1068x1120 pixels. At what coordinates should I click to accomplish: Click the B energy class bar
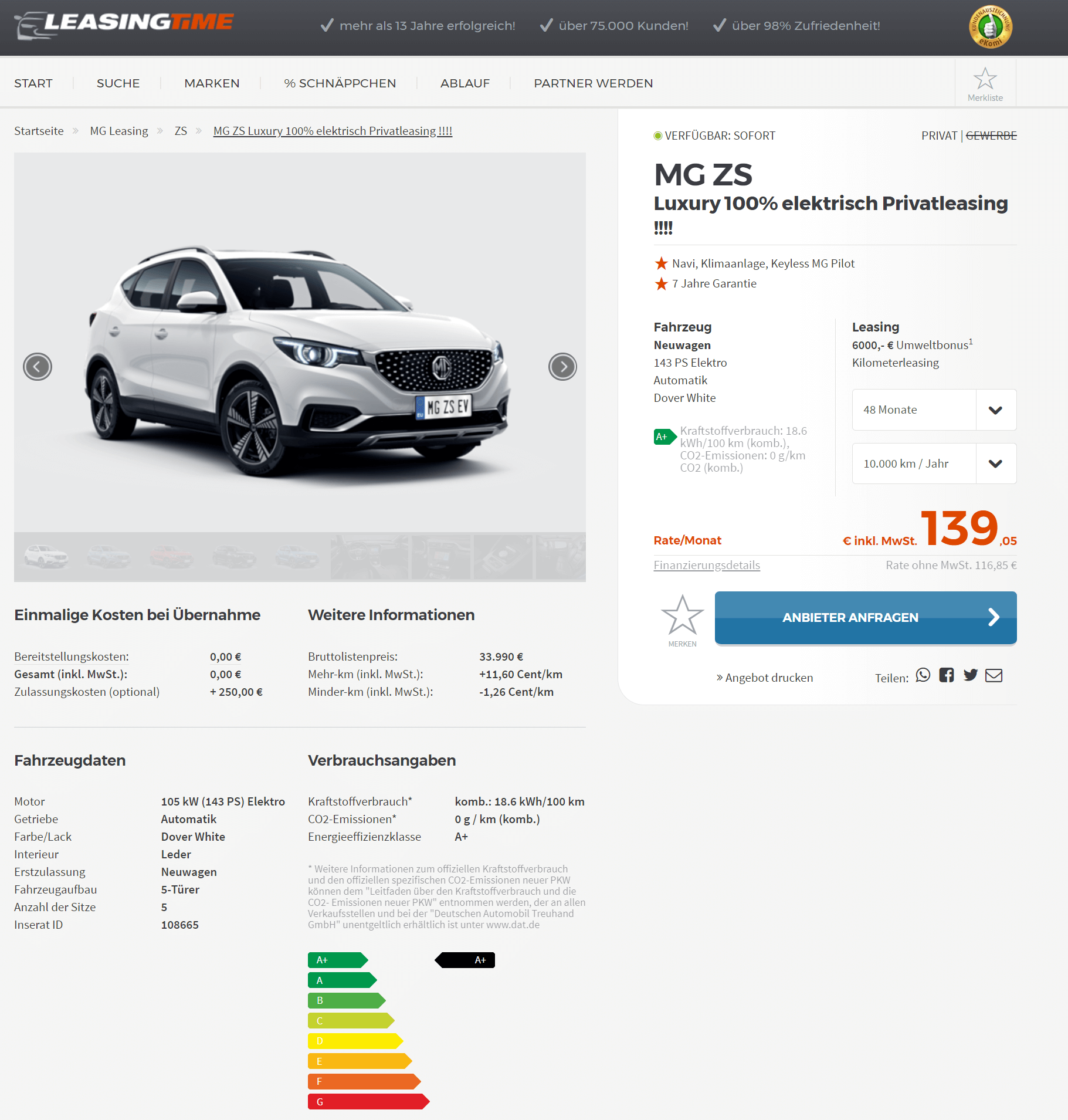pos(347,1000)
